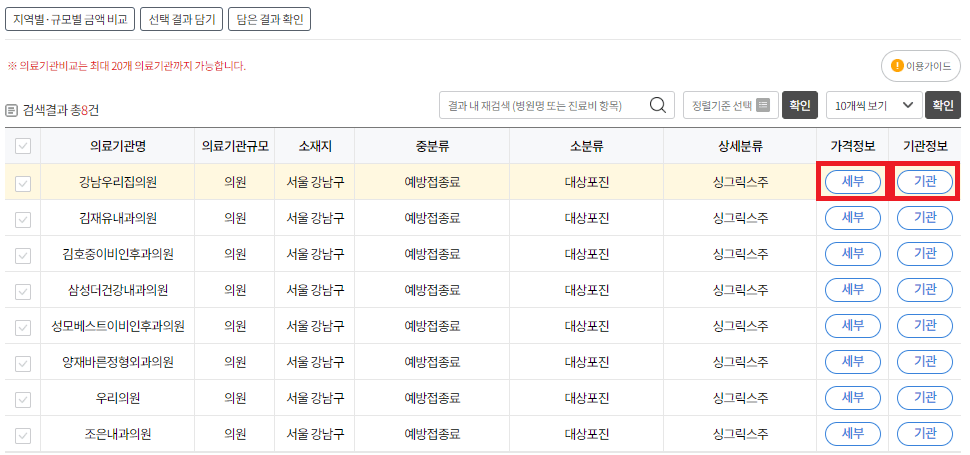
Task: Click the 강남우리집의원 name cell
Action: tap(118, 182)
